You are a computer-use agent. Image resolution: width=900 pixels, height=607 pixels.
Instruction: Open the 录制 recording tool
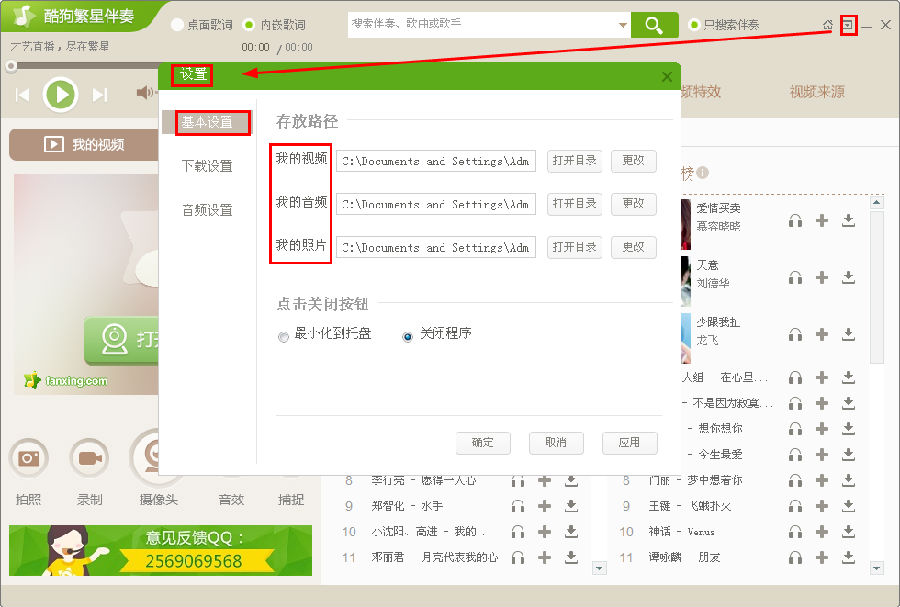(90, 459)
